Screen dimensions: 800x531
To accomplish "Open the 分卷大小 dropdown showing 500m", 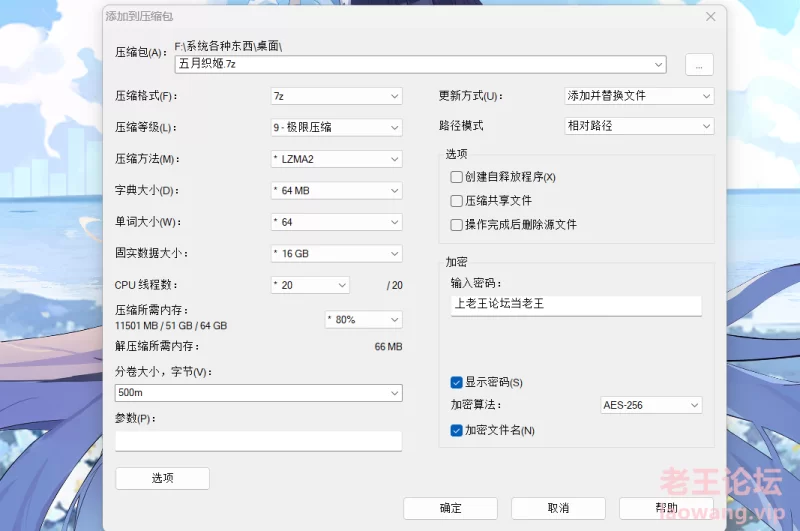I will pos(259,393).
